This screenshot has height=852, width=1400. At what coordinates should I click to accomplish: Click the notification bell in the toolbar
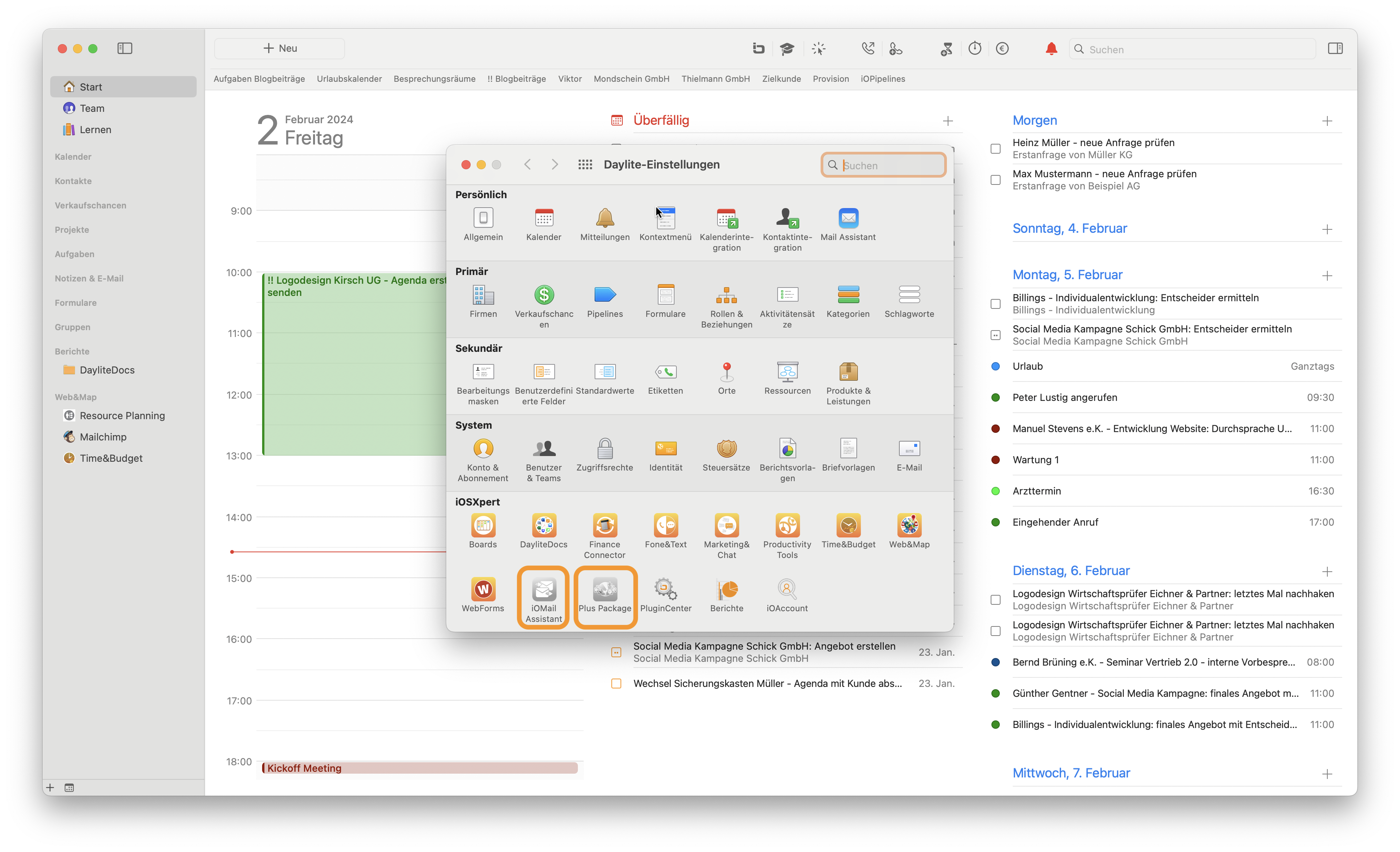[x=1051, y=49]
